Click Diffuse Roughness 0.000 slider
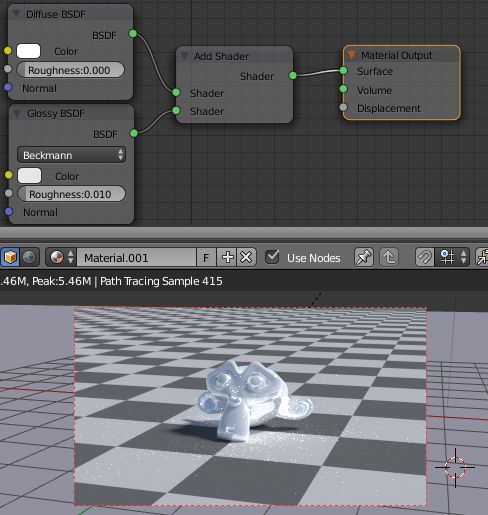The image size is (488, 515). click(70, 70)
